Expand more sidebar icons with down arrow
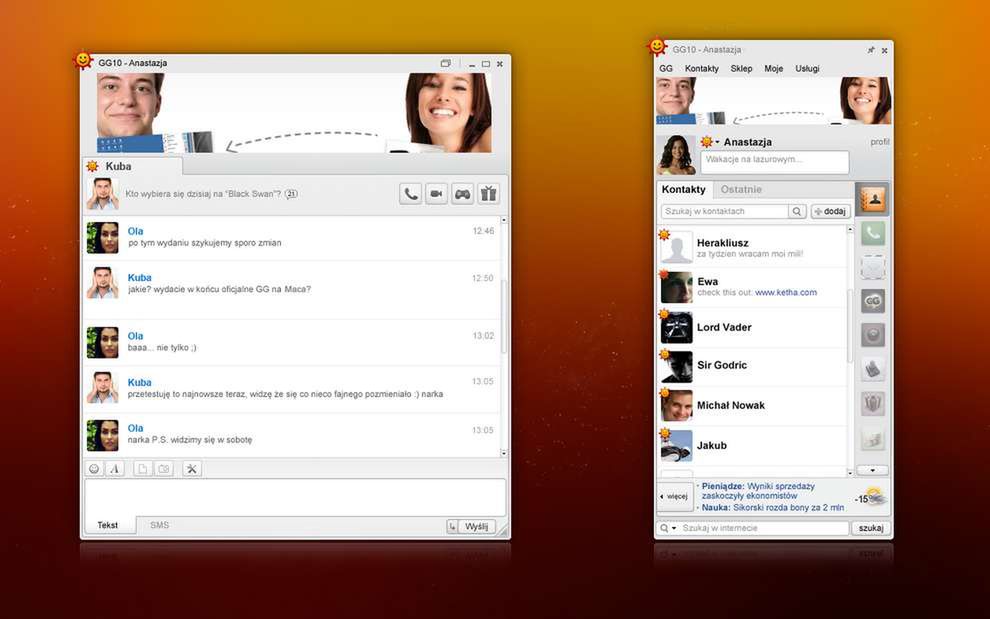 coord(873,470)
